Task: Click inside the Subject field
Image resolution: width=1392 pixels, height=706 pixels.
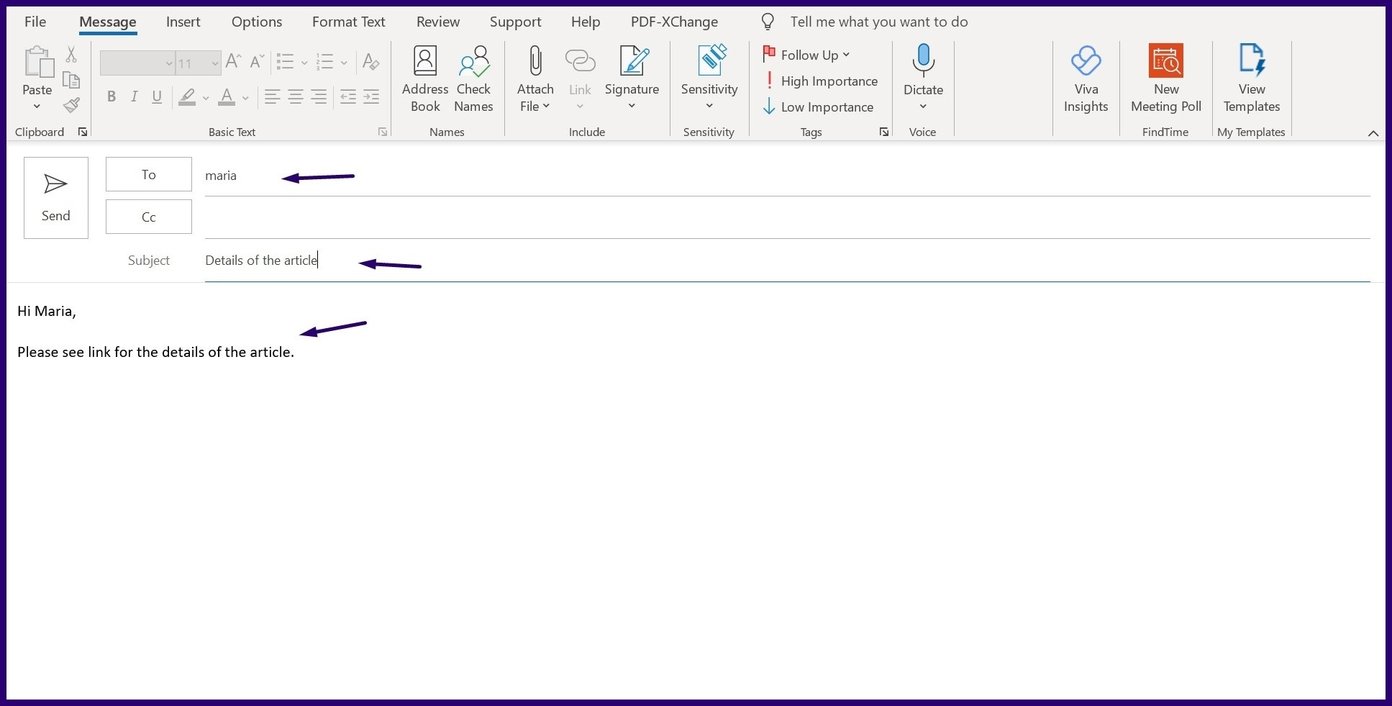Action: [x=400, y=259]
